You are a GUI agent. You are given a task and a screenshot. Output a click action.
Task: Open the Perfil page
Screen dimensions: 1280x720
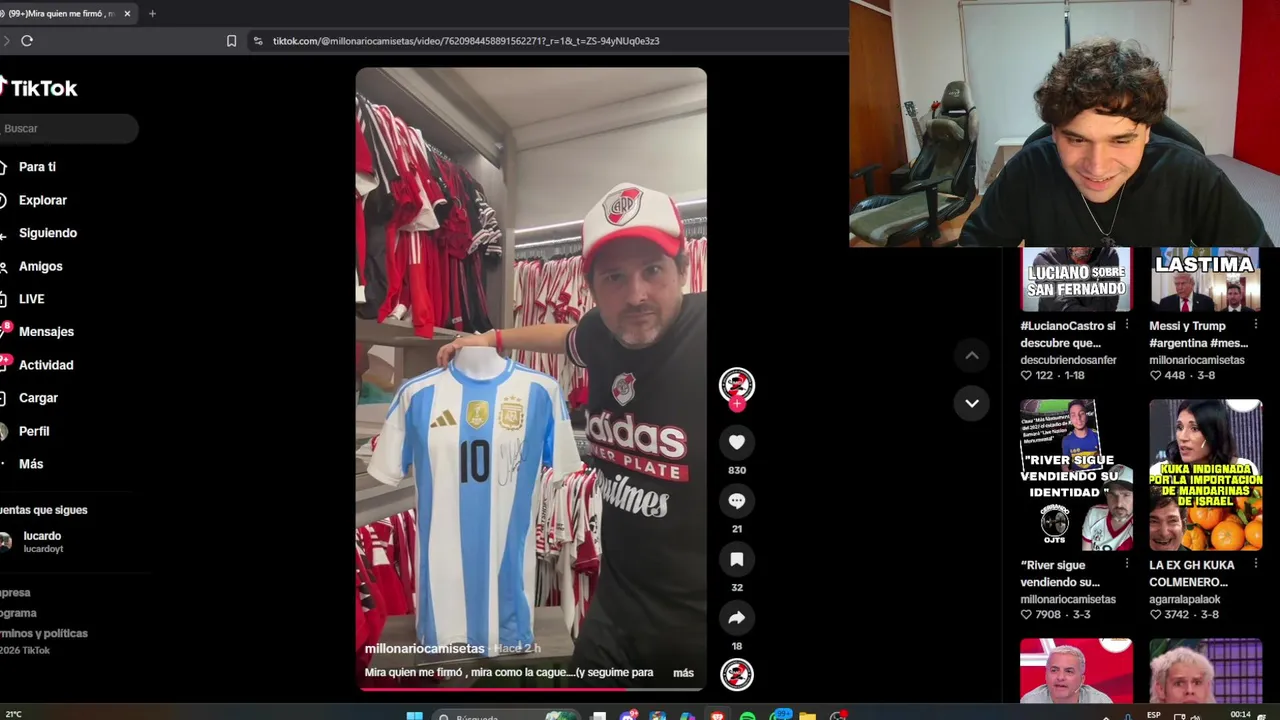pos(34,431)
